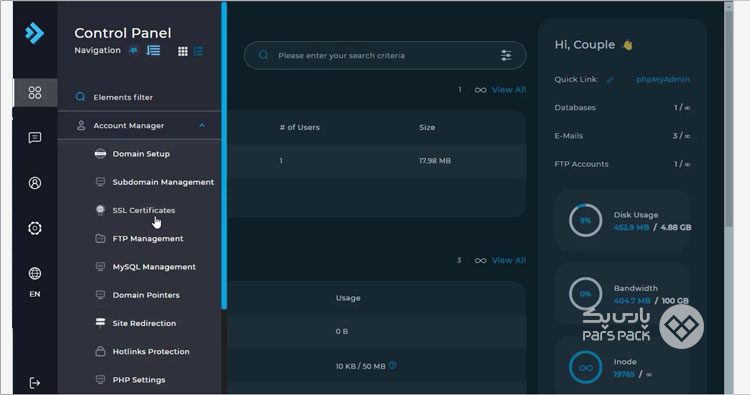Open the user profile icon in left rail
750x395 pixels.
[34, 183]
